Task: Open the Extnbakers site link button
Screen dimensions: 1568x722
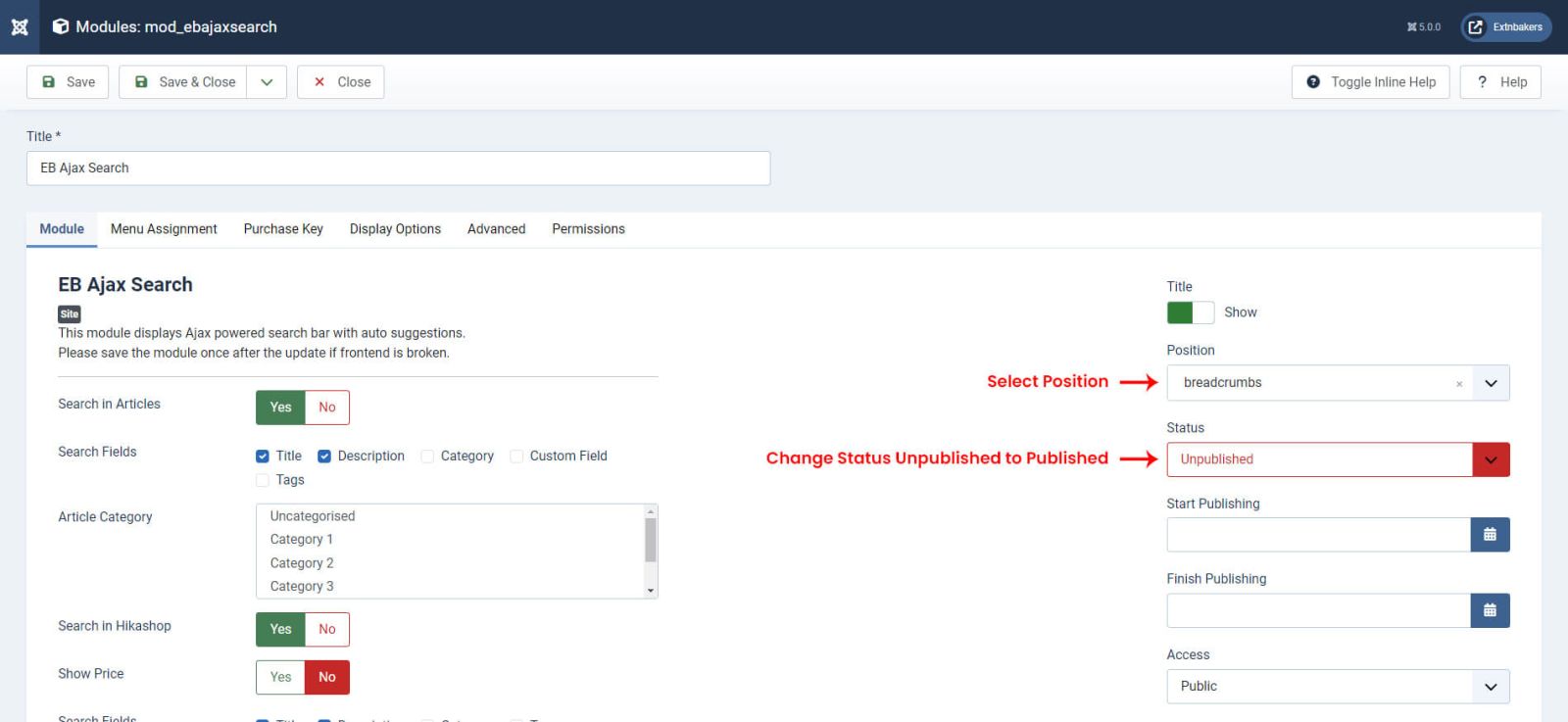Action: (x=1506, y=26)
